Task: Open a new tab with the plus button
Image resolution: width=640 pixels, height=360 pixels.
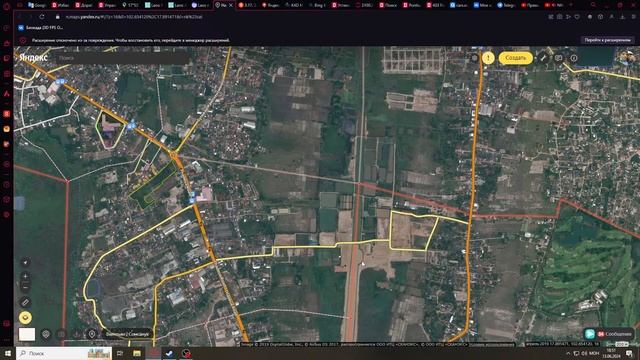Action: (571, 5)
